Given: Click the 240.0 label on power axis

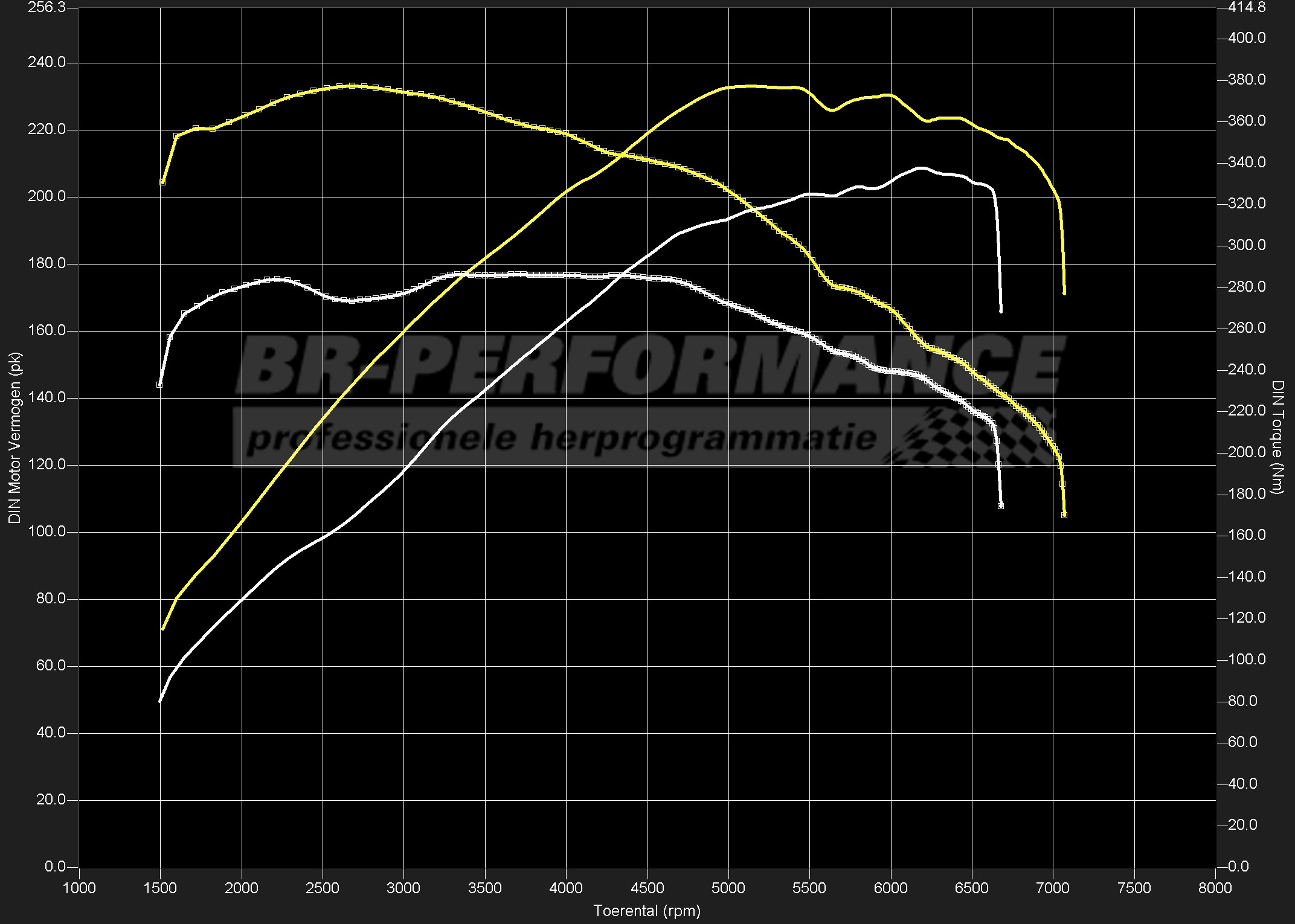Looking at the screenshot, I should click(47, 62).
